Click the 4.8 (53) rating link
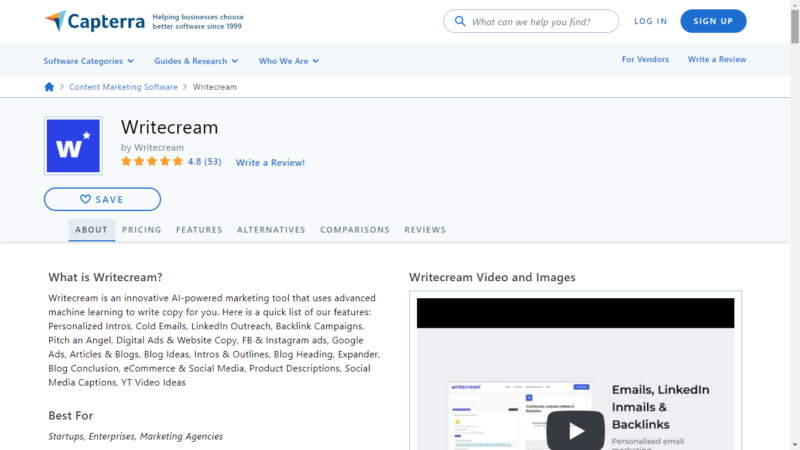The height and width of the screenshot is (450, 800). pos(204,161)
